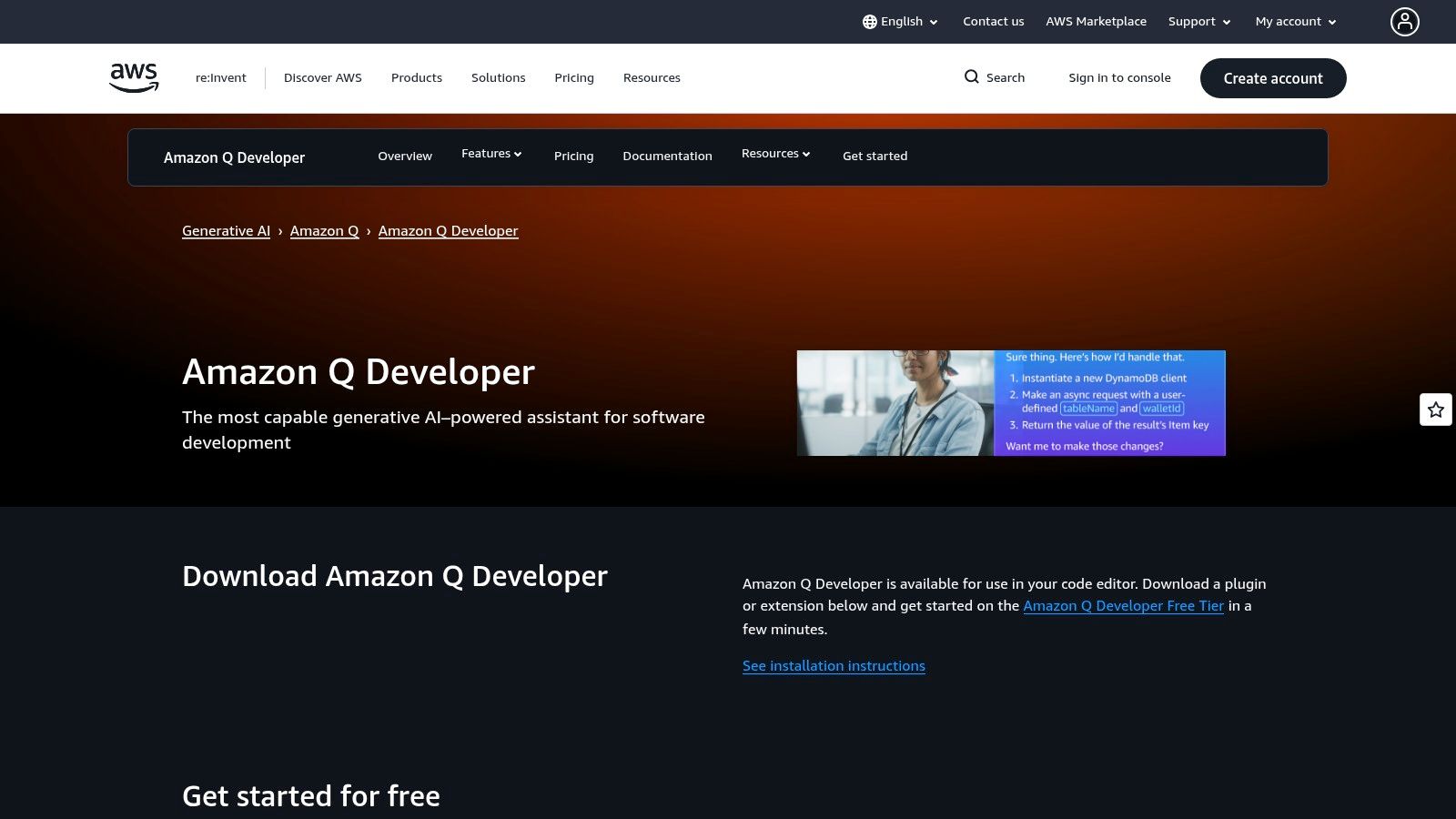Switch to the Overview section
Image resolution: width=1456 pixels, height=819 pixels.
405,156
